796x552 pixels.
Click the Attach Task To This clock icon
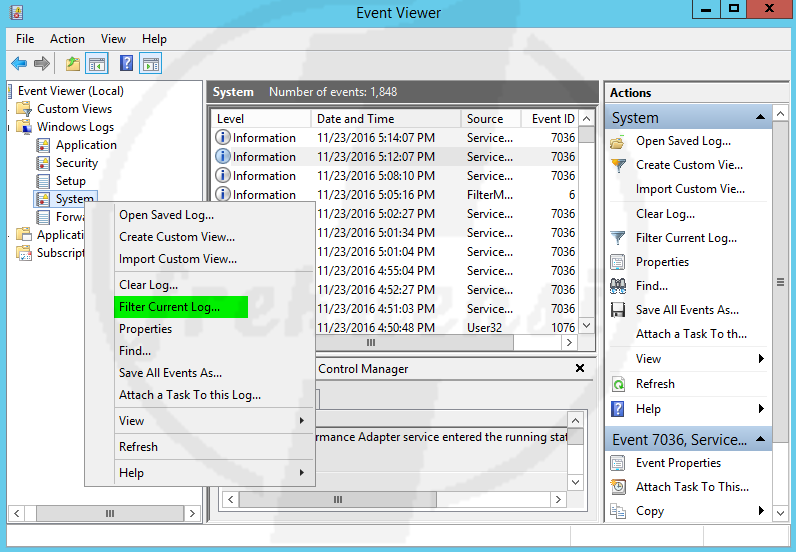(618, 487)
